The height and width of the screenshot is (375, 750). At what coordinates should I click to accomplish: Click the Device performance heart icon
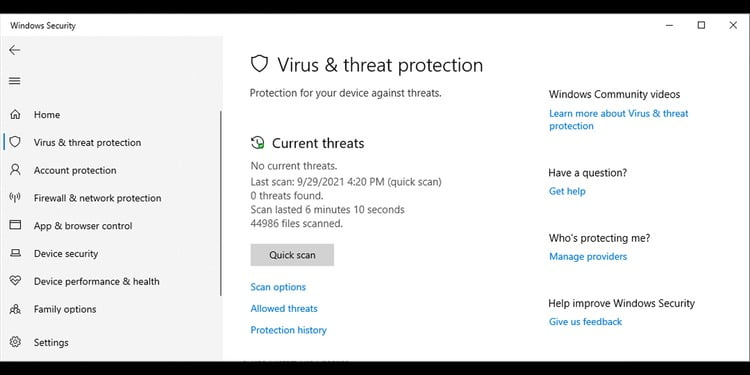coord(15,281)
